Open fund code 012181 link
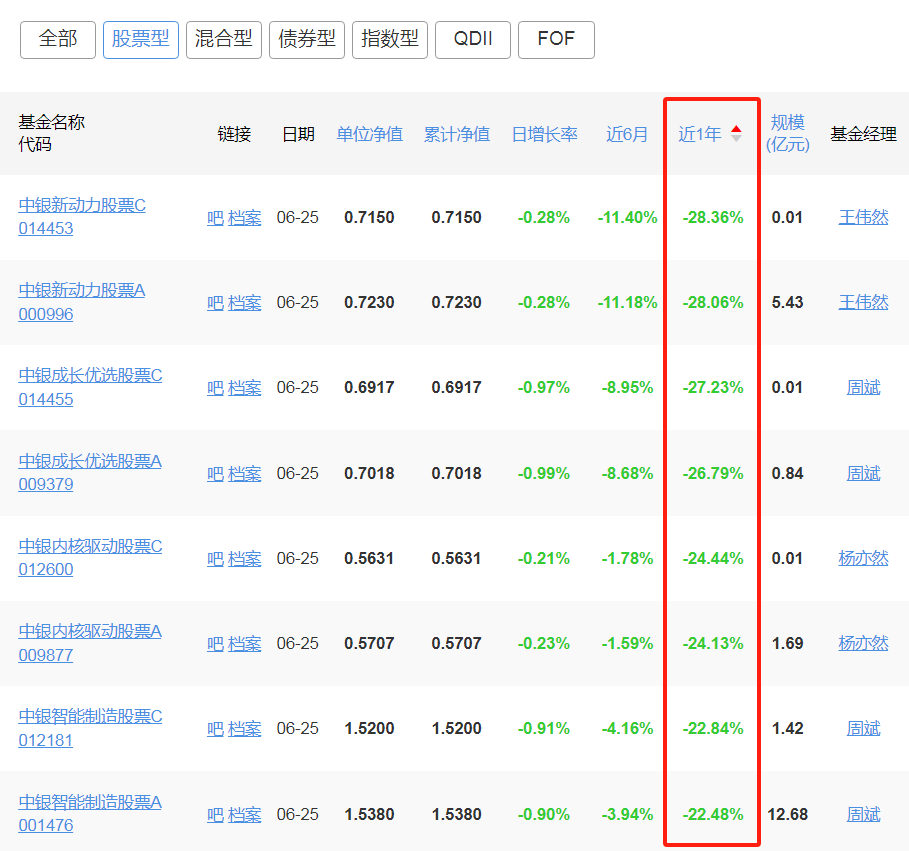The height and width of the screenshot is (851, 909). [46, 740]
